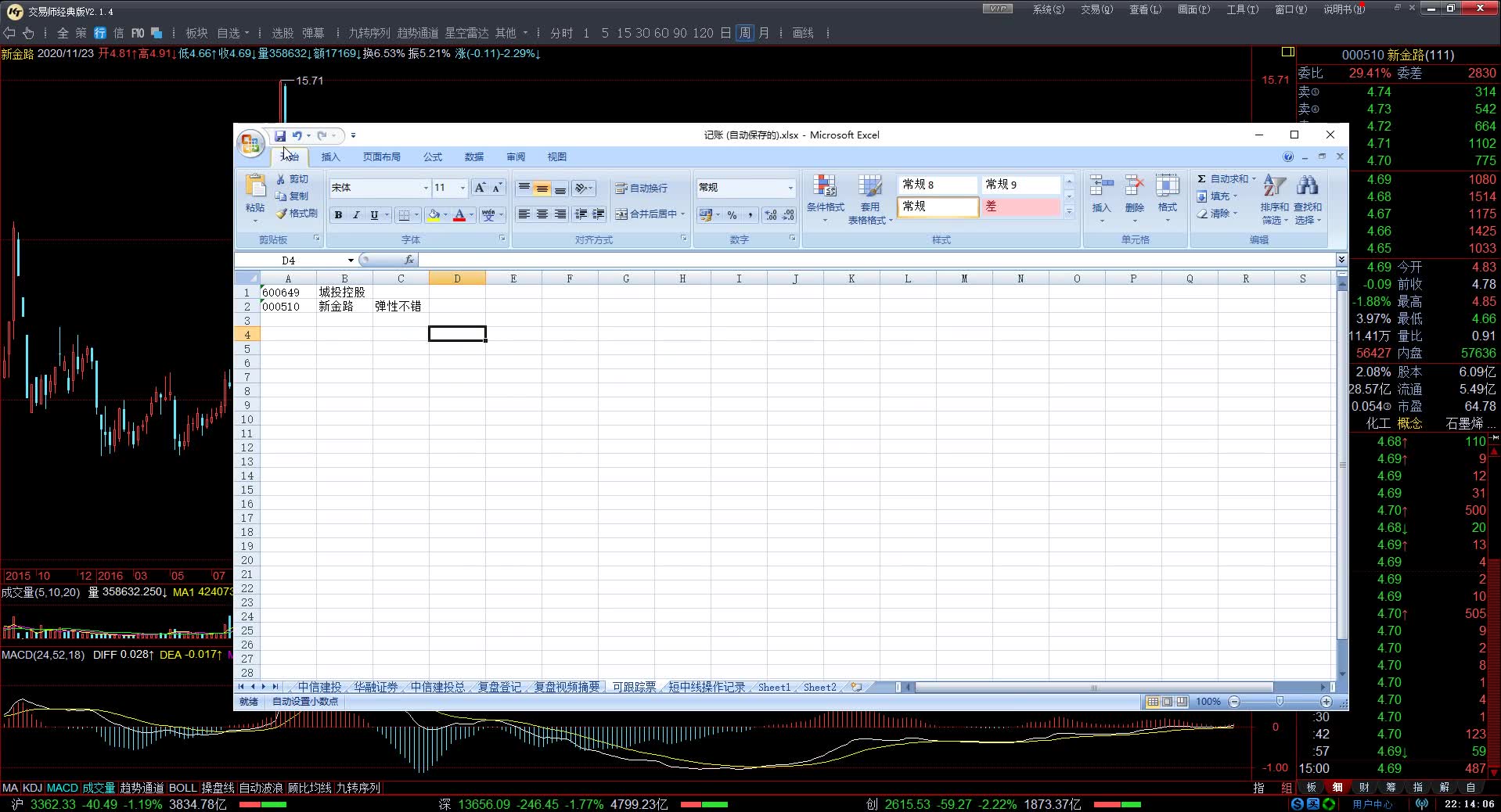Click the Excel Office button
The width and height of the screenshot is (1501, 812).
250,143
